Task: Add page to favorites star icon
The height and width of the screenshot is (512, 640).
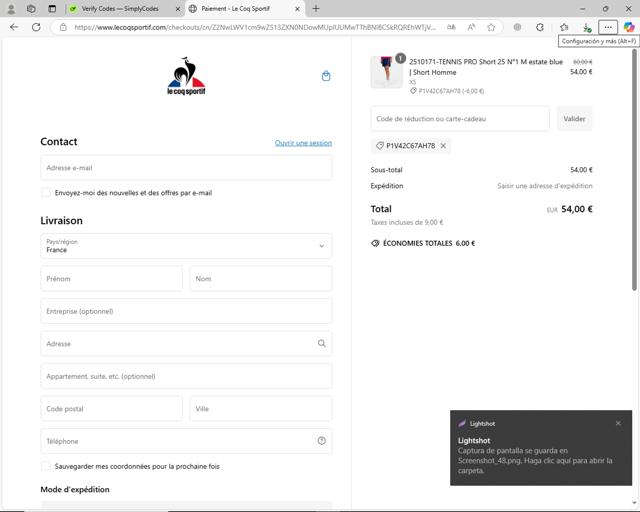Action: [x=491, y=27]
